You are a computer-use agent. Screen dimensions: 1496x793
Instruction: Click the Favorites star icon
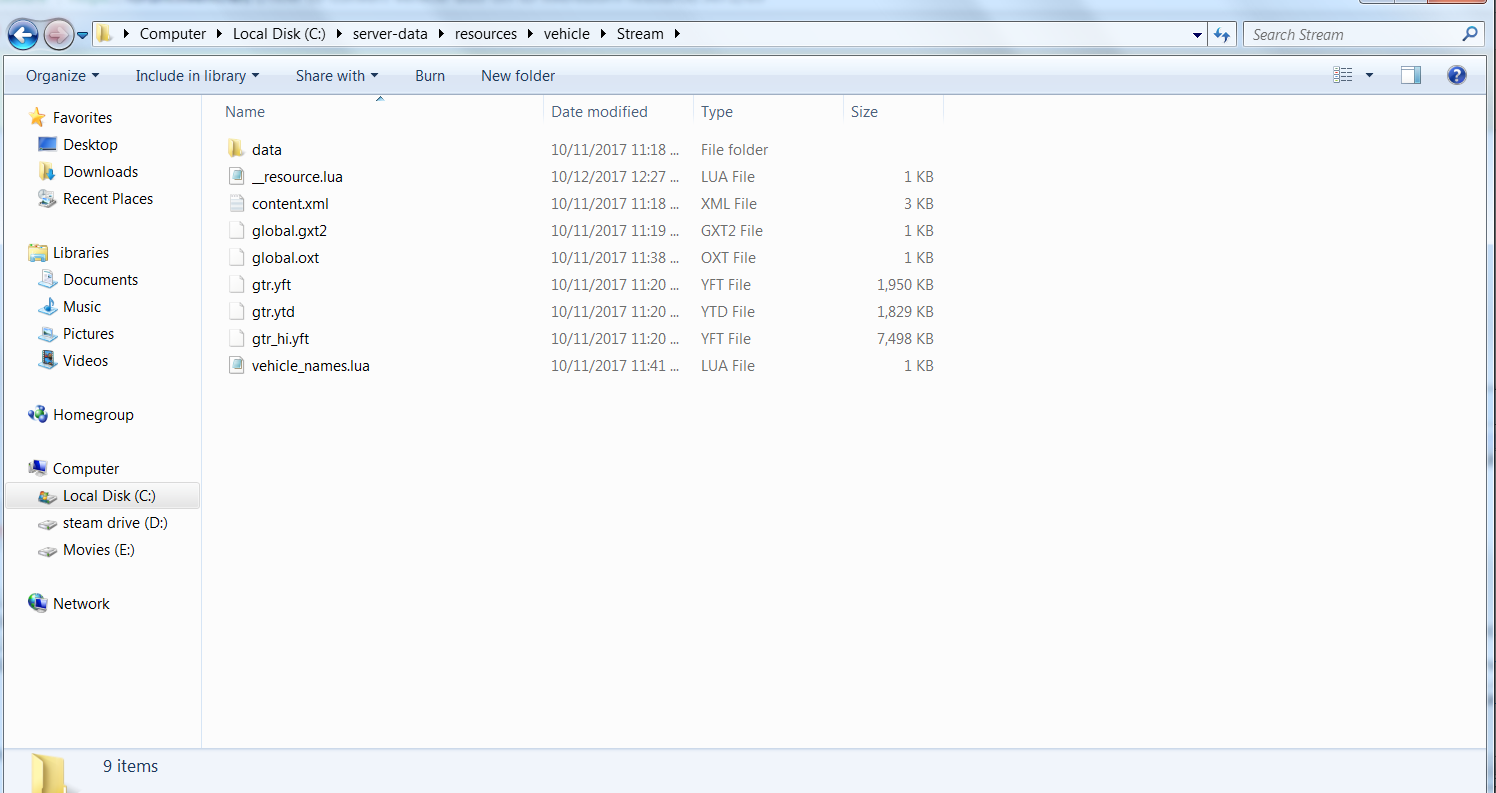[x=38, y=117]
